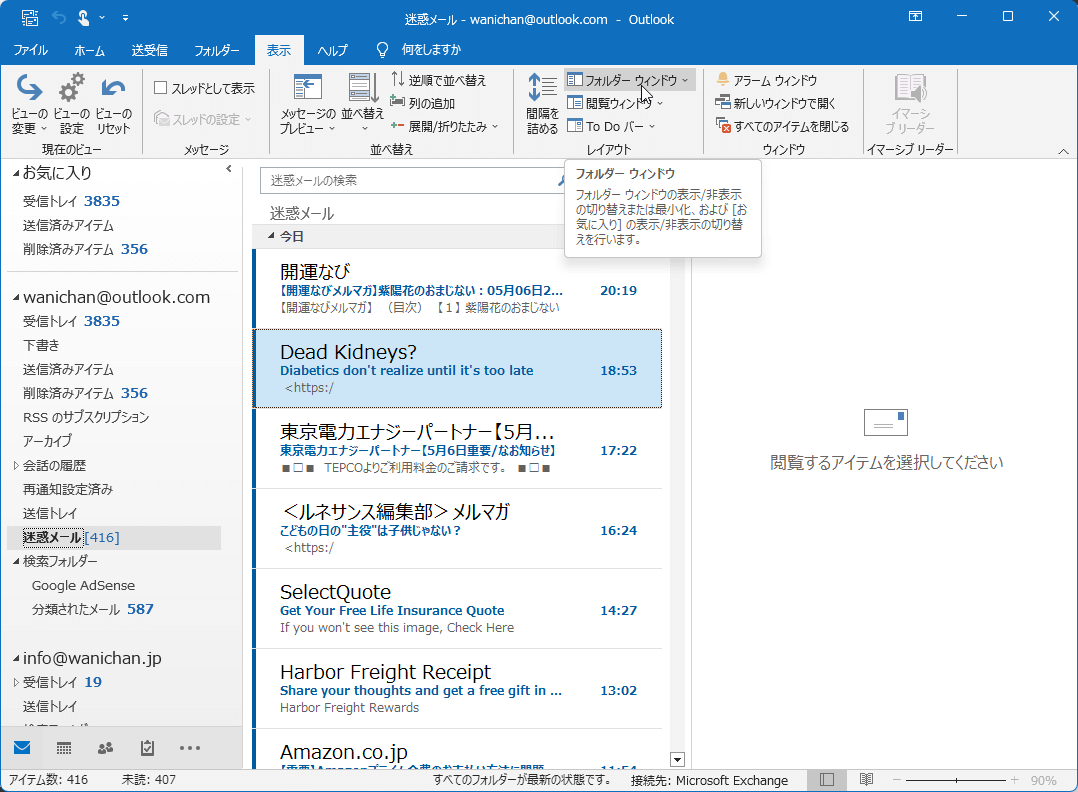Click Reverse Sort (逆順で並べ替え) button
Viewport: 1078px width, 792px height.
(439, 80)
